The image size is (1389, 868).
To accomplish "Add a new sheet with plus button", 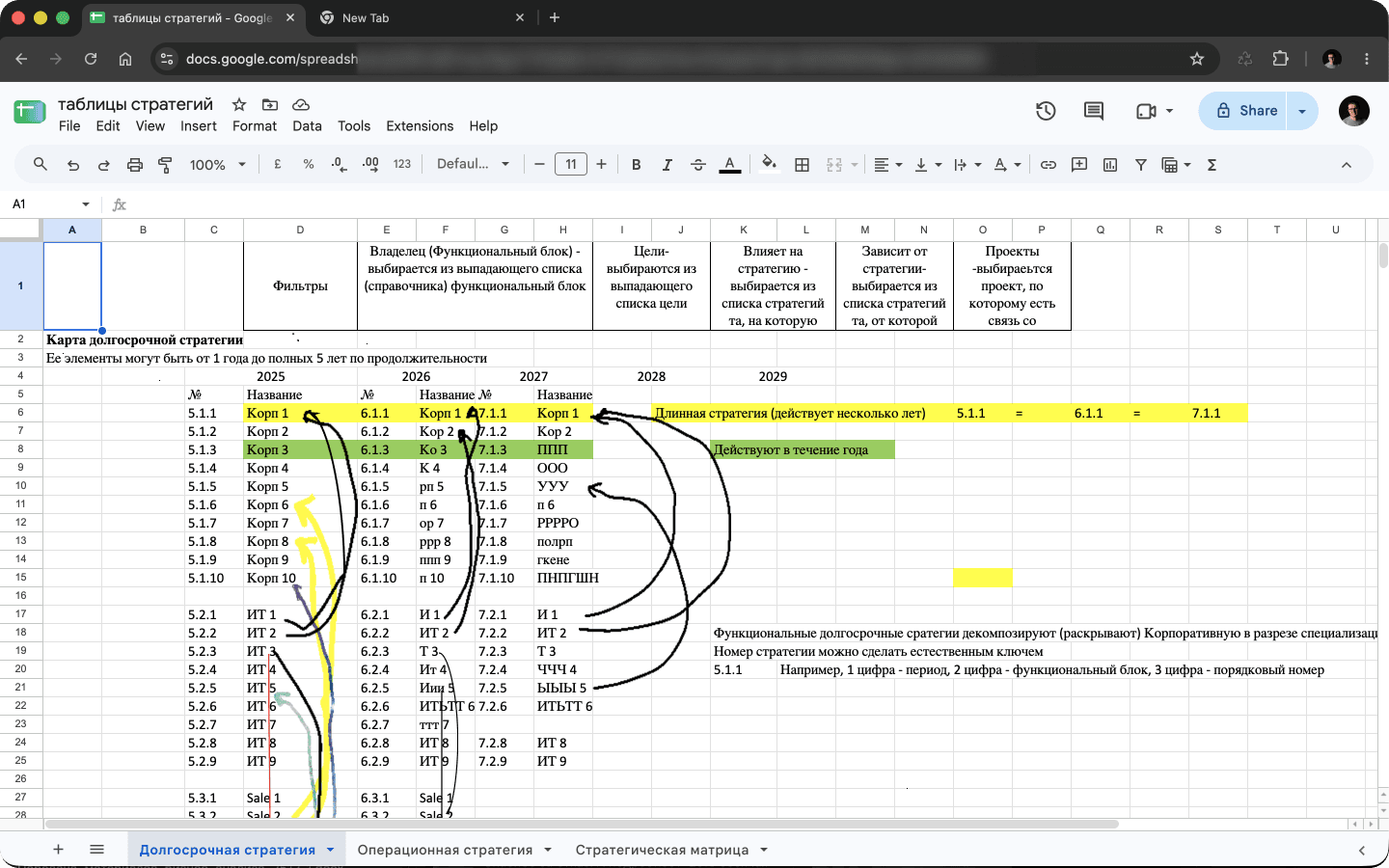I will pos(58,850).
